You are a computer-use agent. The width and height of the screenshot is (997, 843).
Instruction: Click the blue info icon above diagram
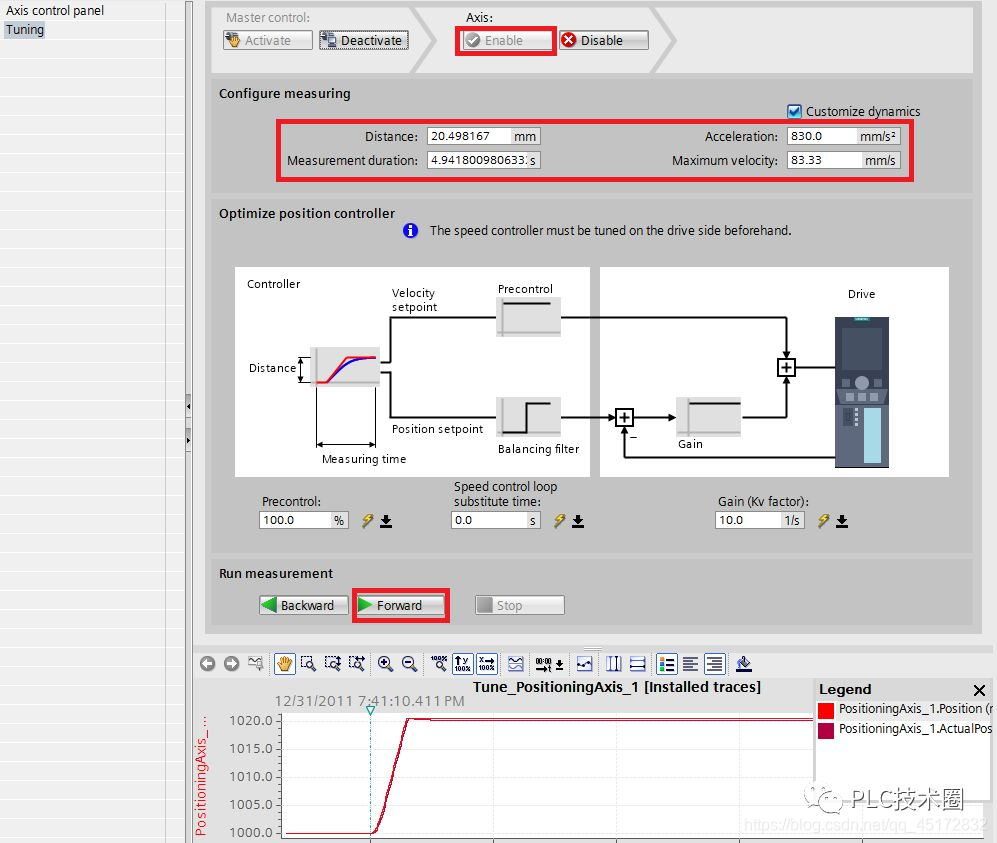[x=411, y=230]
